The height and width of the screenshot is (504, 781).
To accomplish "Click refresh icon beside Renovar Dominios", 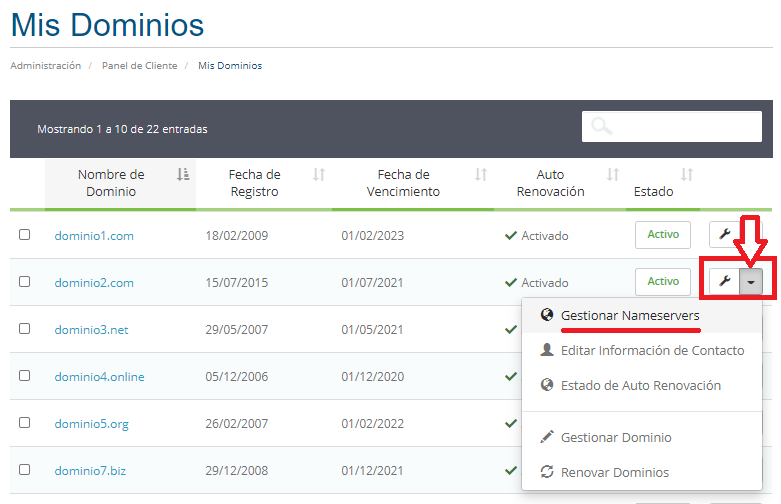I will (547, 472).
